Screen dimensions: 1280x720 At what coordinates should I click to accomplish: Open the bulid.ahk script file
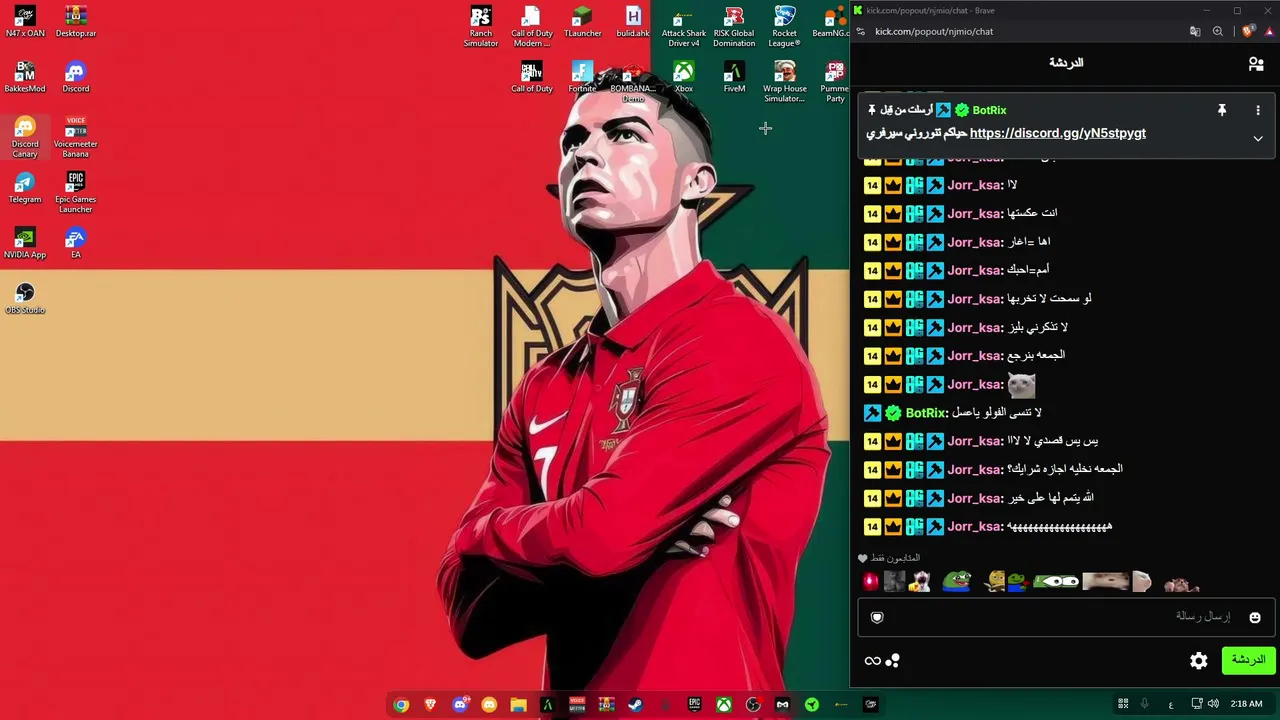[x=633, y=22]
